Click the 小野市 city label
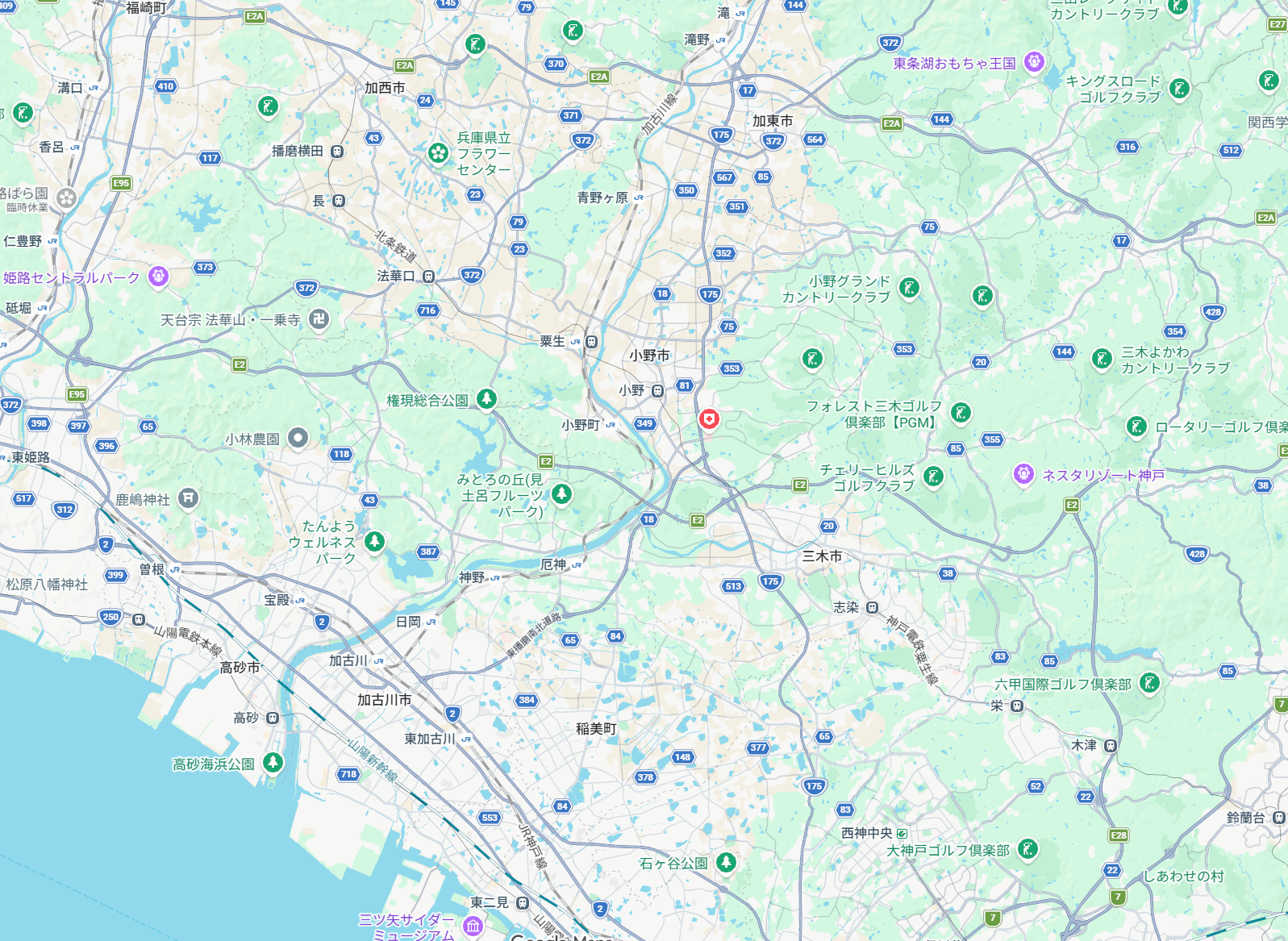Viewport: 1288px width, 941px height. click(649, 355)
